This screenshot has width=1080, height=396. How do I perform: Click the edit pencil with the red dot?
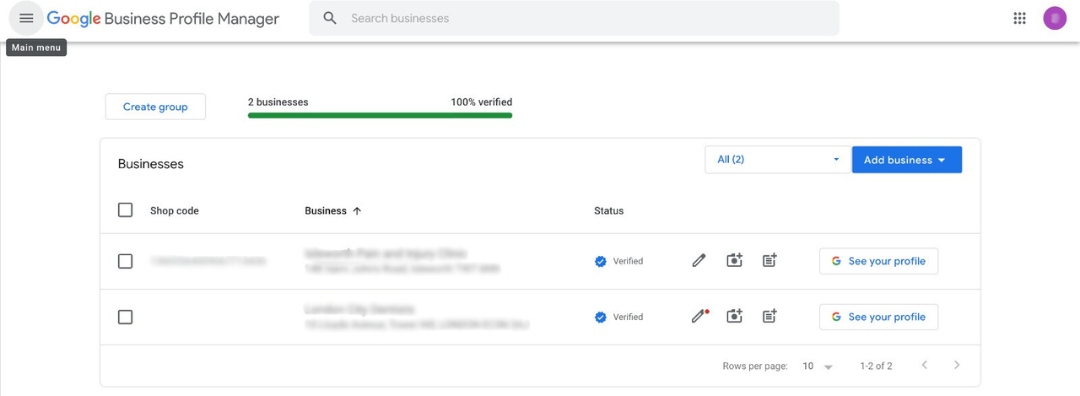pyautogui.click(x=700, y=317)
